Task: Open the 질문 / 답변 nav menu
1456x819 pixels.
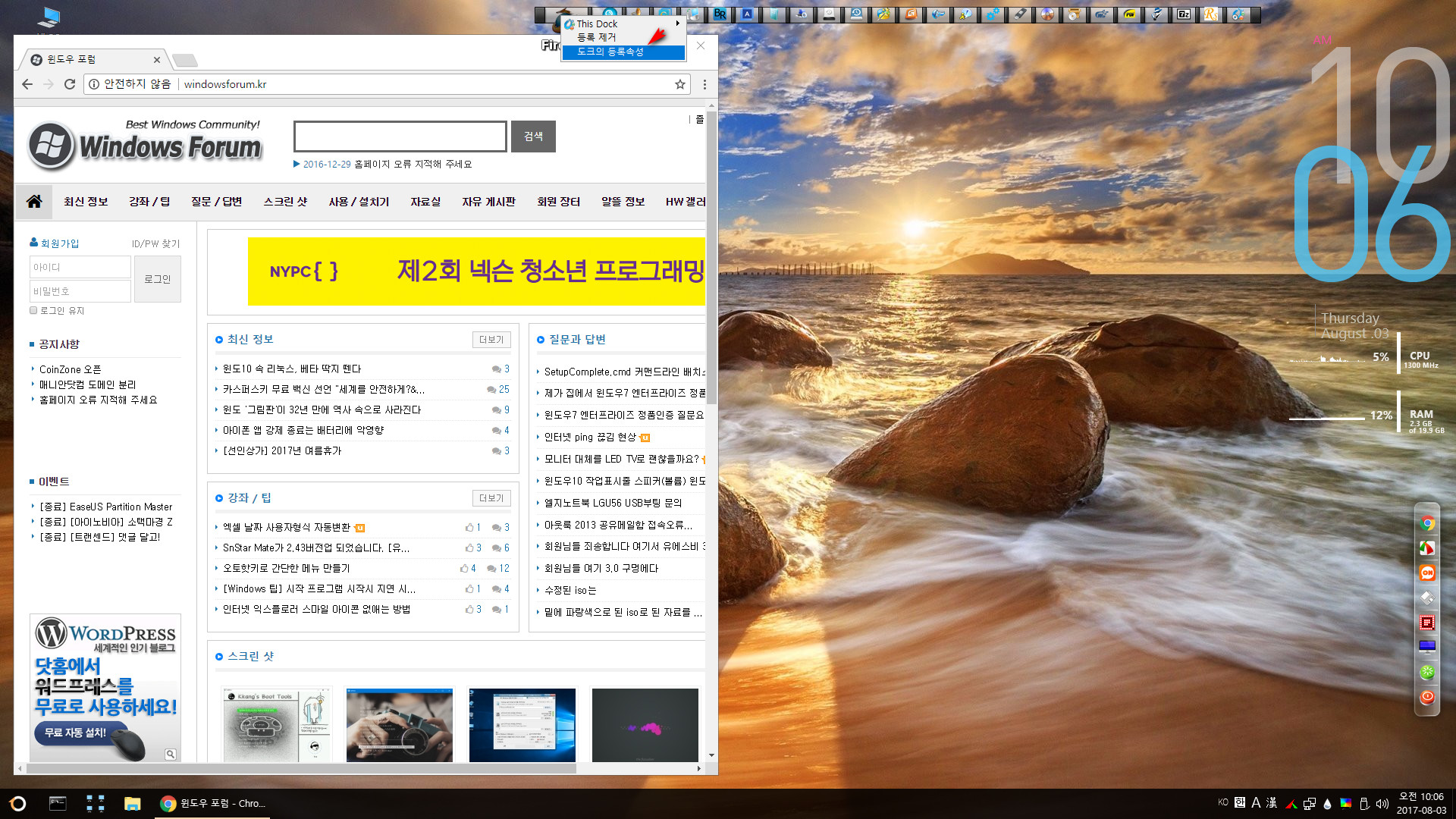Action: pyautogui.click(x=216, y=201)
